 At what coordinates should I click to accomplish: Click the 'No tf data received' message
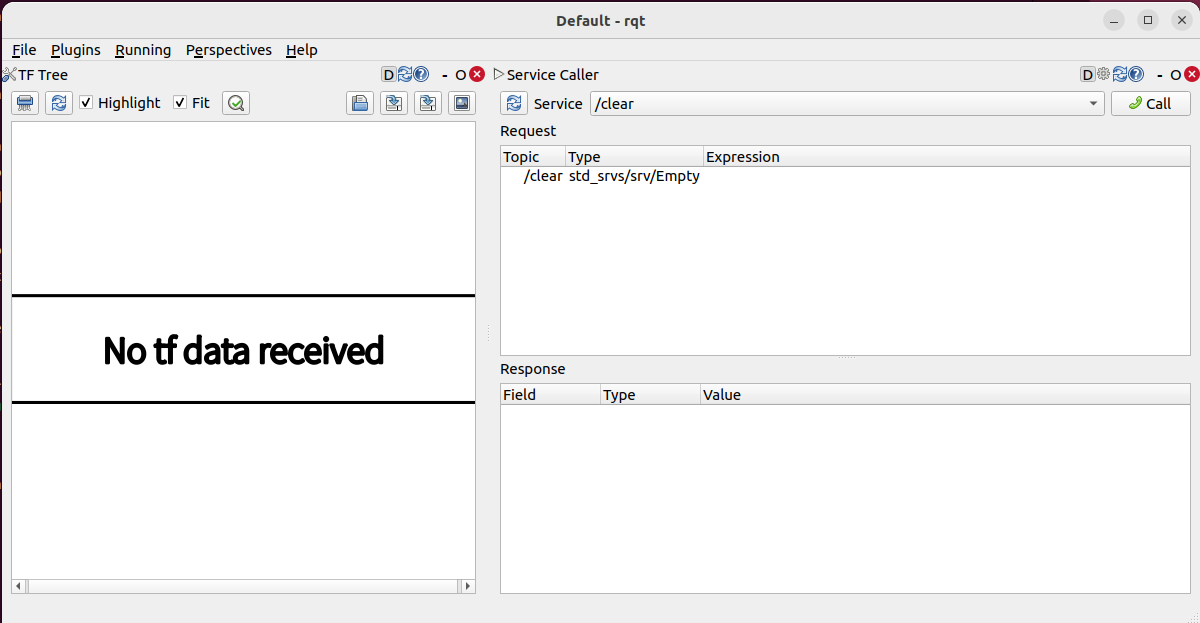[243, 351]
